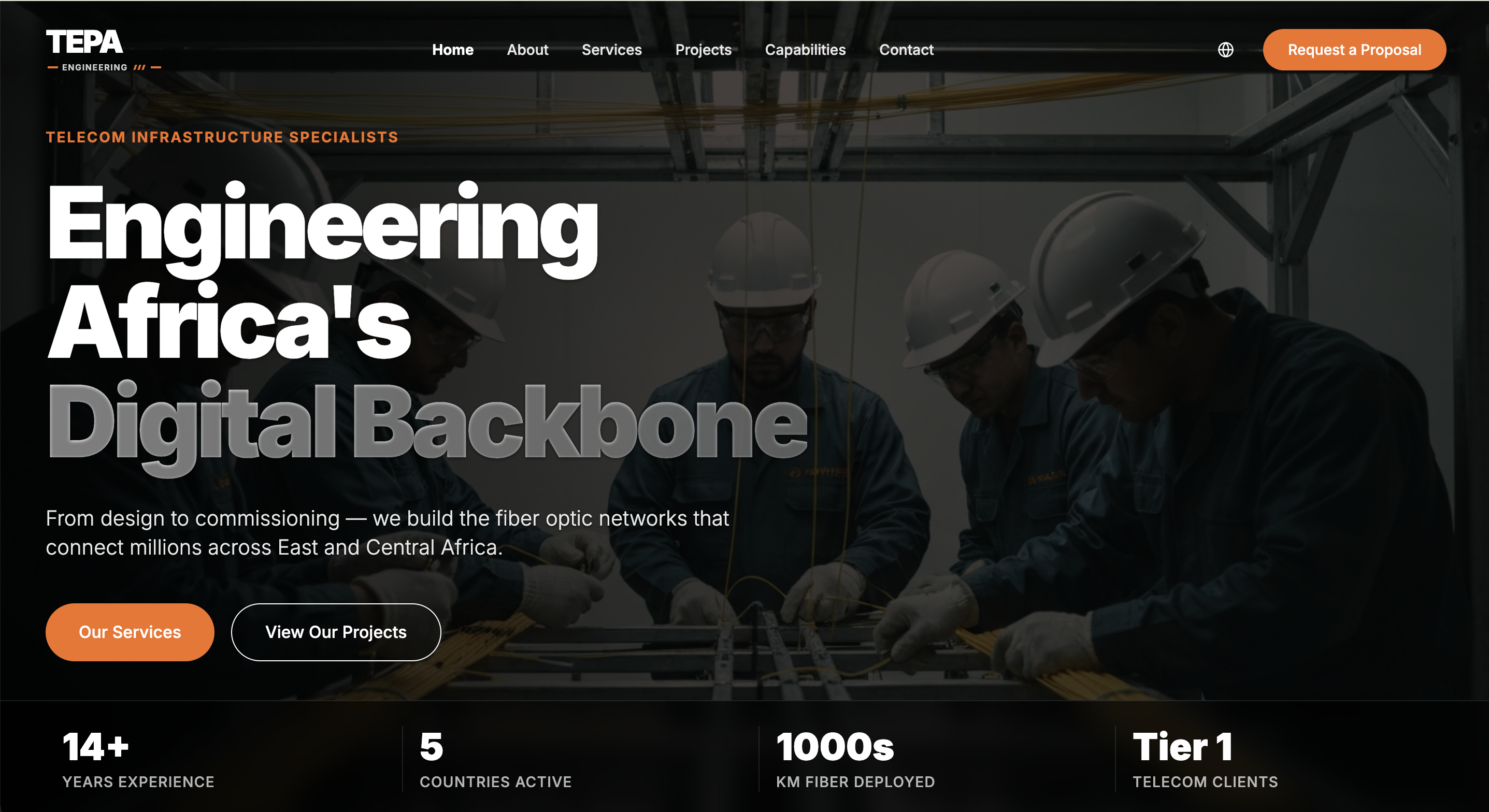
Task: Click the "TELECOM CLIENTS" label
Action: point(1205,781)
